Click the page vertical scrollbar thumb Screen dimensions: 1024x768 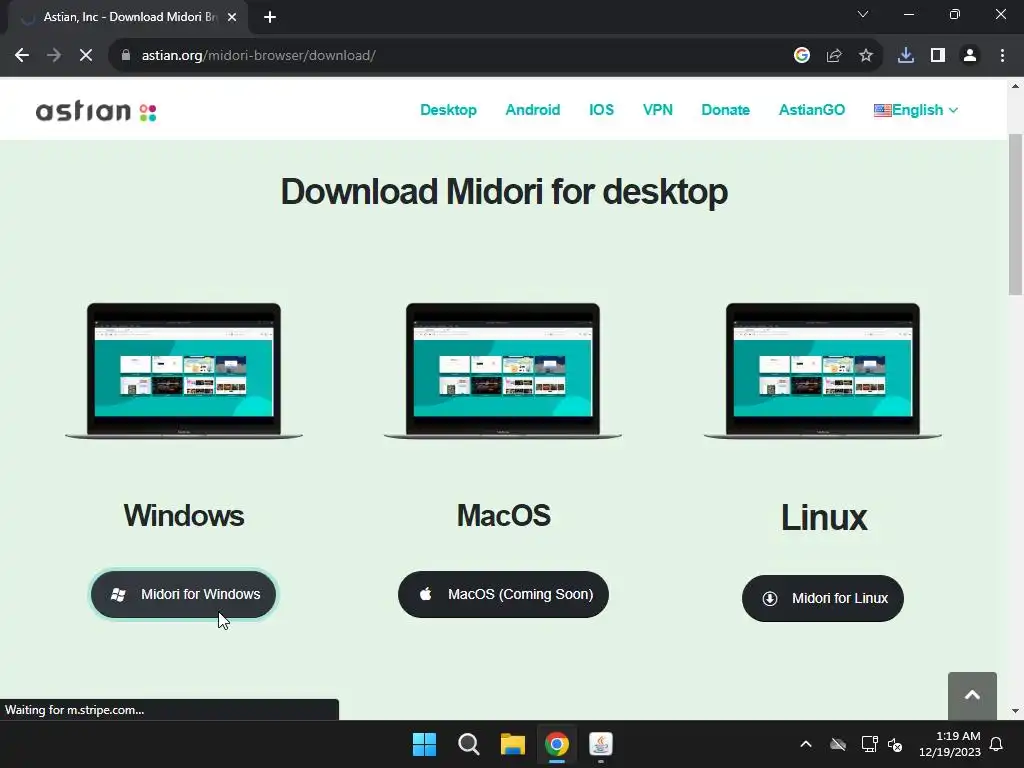point(1016,214)
